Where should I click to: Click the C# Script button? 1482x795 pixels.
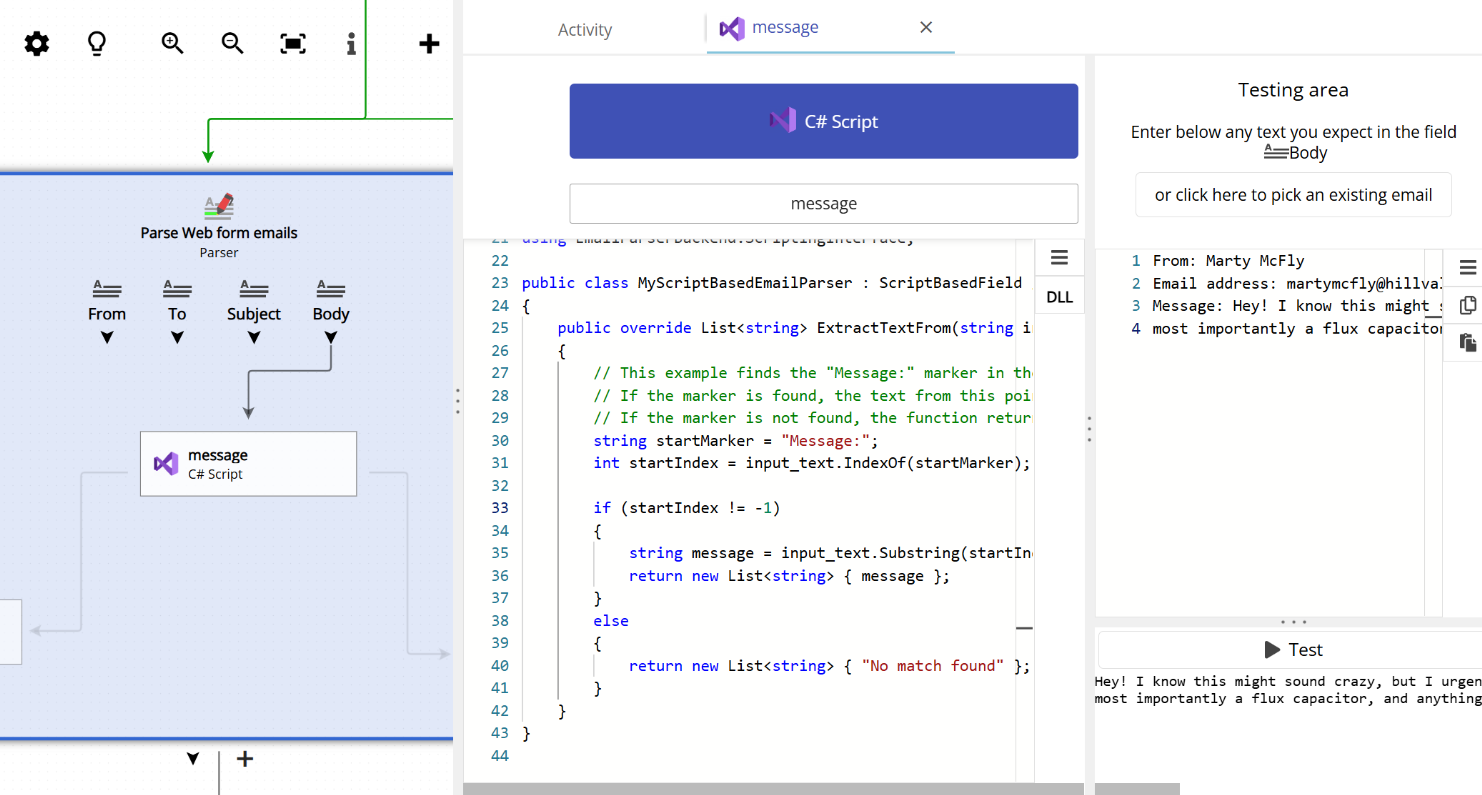pyautogui.click(x=823, y=121)
